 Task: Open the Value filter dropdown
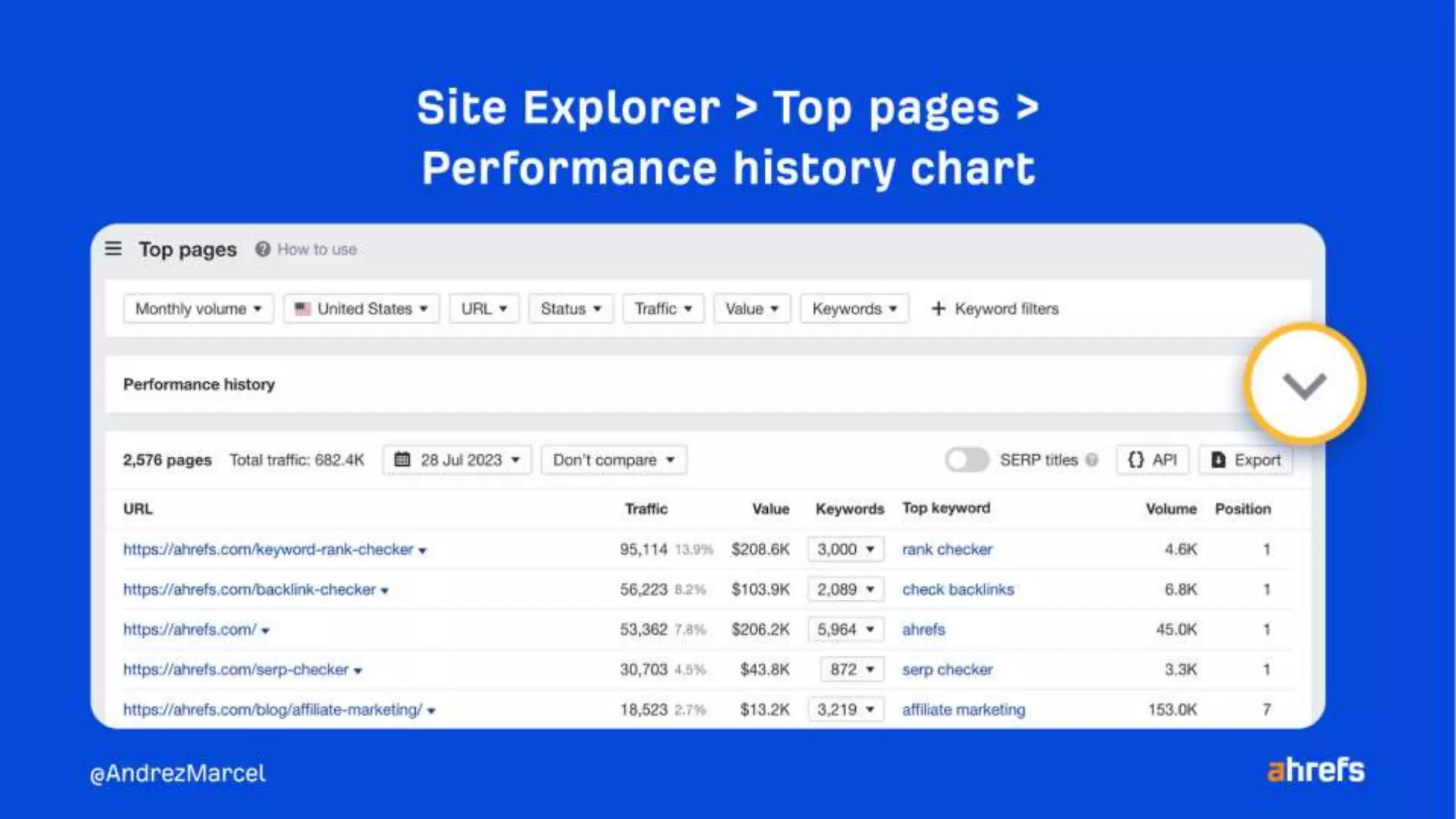point(752,309)
